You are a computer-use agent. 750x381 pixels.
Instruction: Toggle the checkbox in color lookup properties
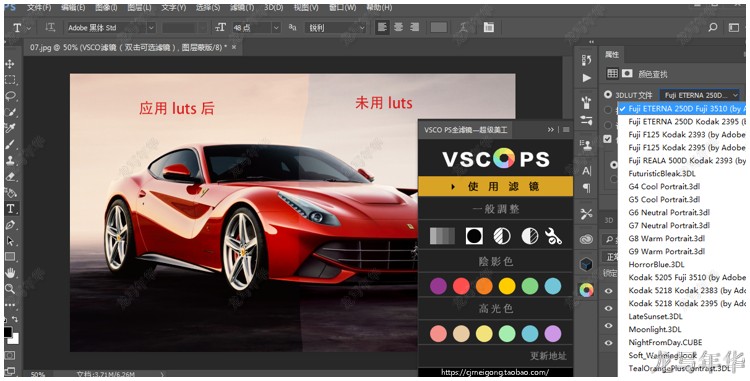pos(607,139)
